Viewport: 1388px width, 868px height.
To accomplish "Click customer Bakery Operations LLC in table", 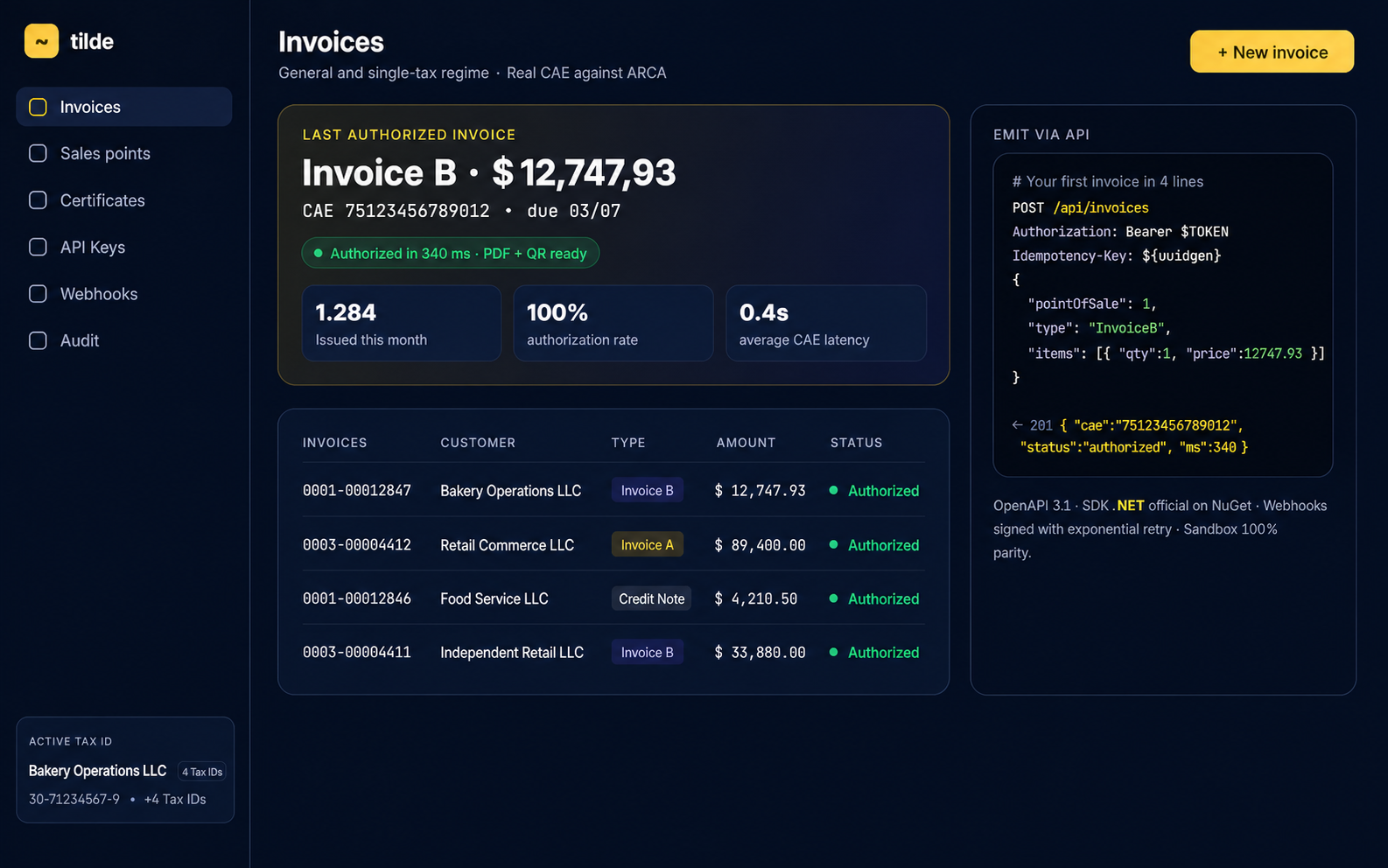I will pyautogui.click(x=511, y=491).
